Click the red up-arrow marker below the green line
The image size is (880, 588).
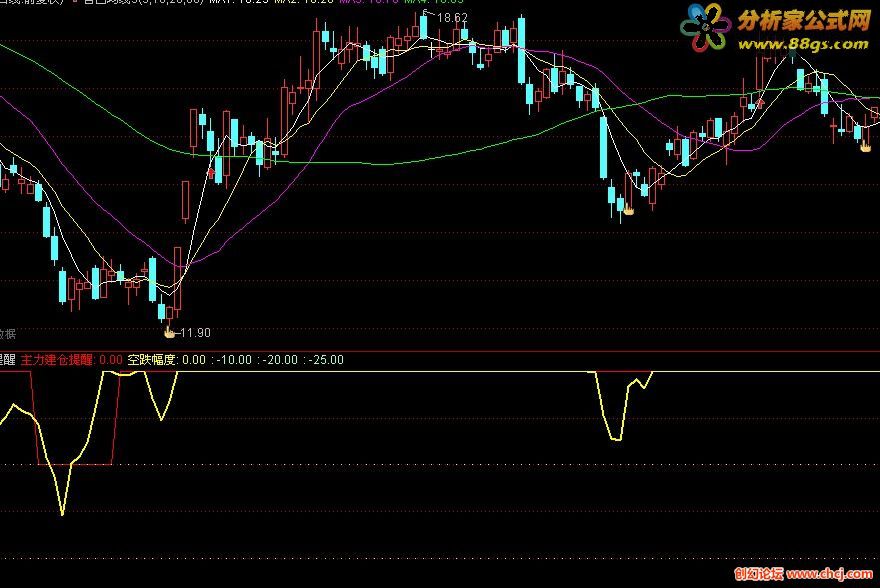point(761,103)
